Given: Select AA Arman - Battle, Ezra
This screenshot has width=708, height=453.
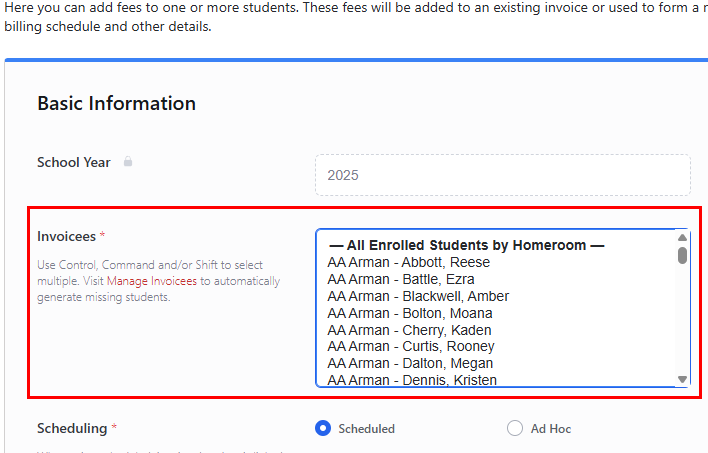Looking at the screenshot, I should pos(400,279).
